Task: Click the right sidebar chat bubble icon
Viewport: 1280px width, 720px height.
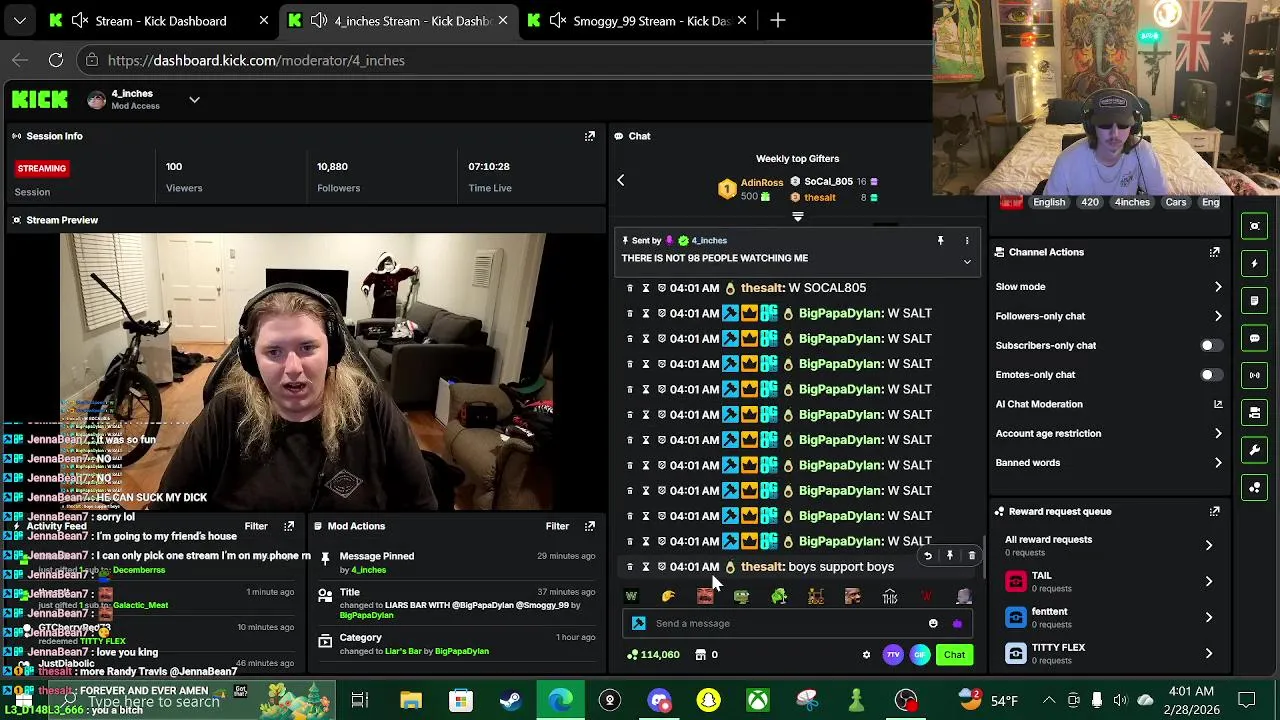Action: pyautogui.click(x=1255, y=338)
